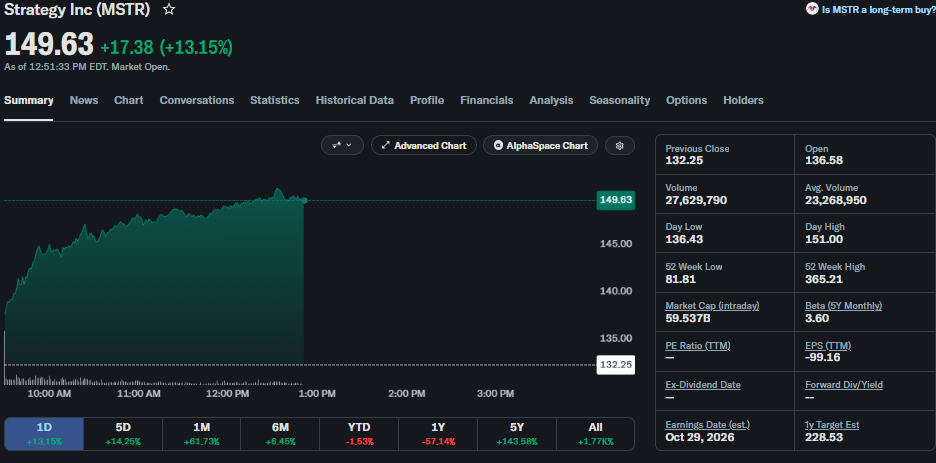Image resolution: width=936 pixels, height=463 pixels.
Task: Open the Advanced Chart
Action: [424, 146]
